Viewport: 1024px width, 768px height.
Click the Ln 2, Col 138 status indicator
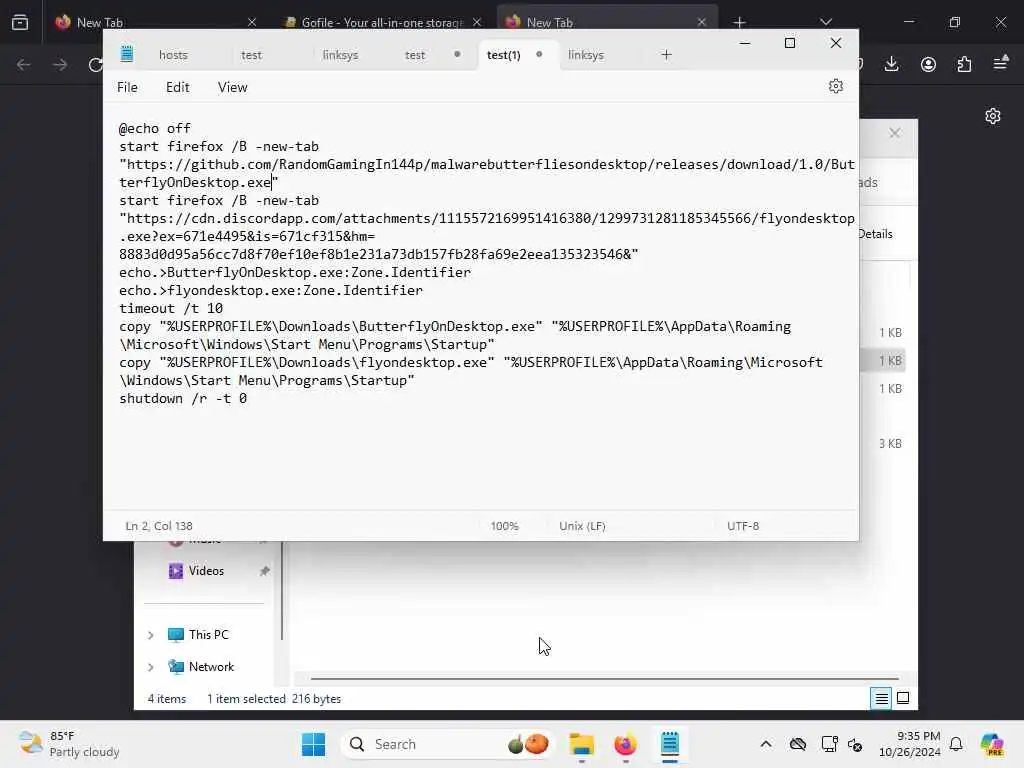click(x=159, y=526)
